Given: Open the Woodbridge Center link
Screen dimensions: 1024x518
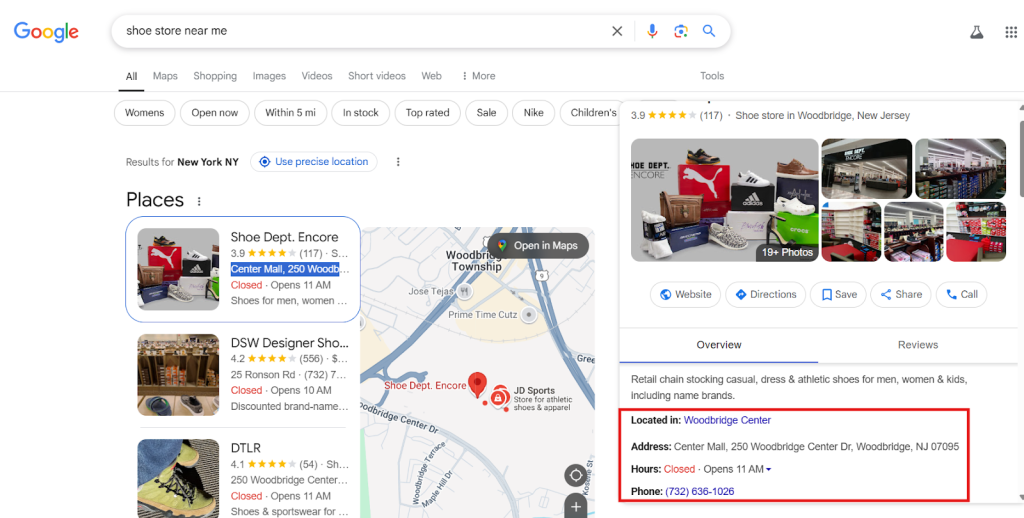Looking at the screenshot, I should coord(727,420).
